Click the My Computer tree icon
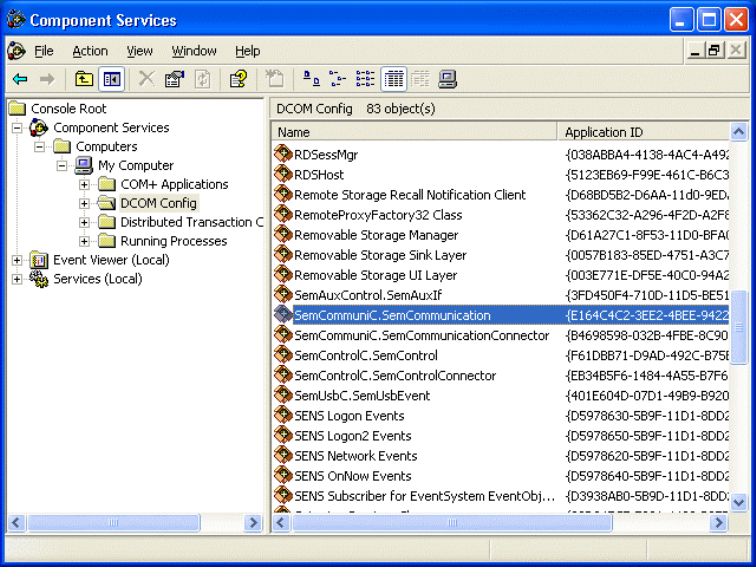This screenshot has height=567, width=756. click(83, 165)
